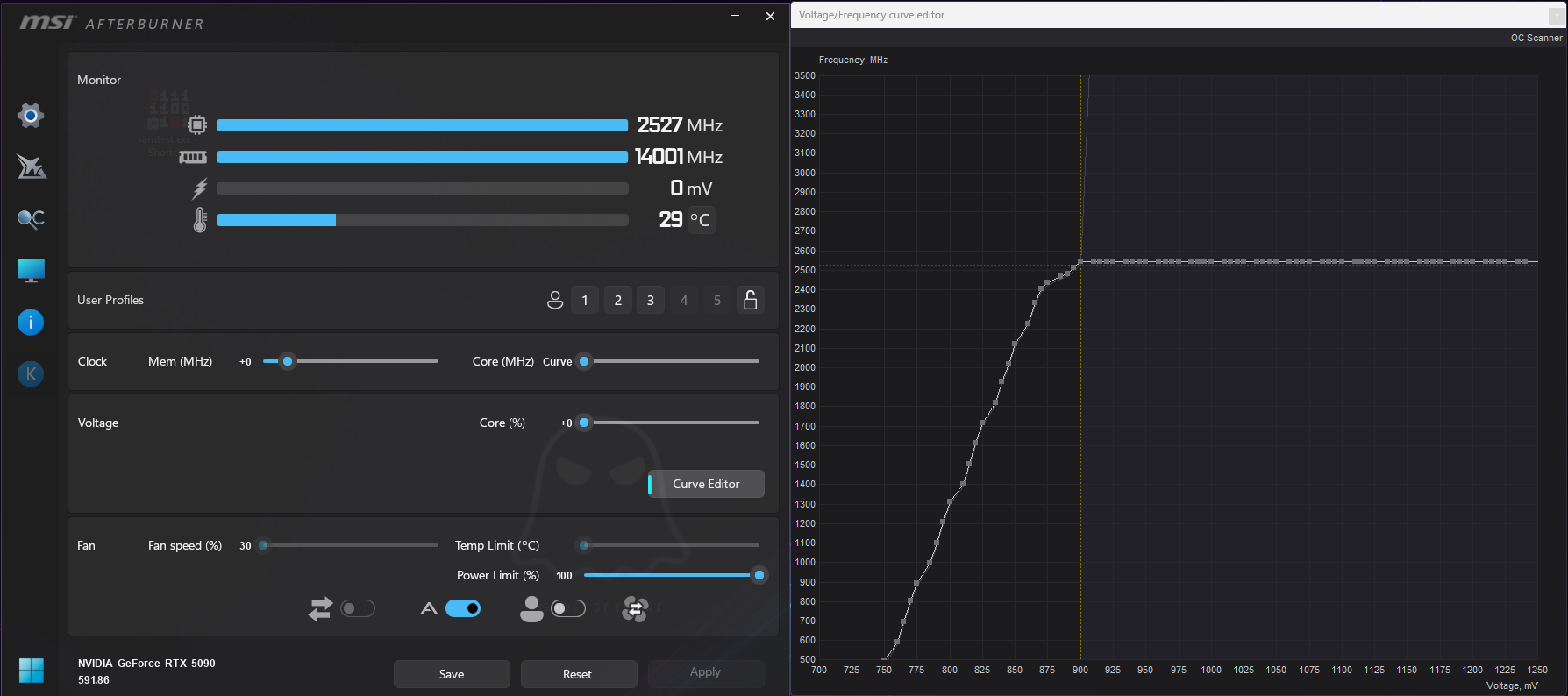Select user profile slot 3

pos(651,300)
